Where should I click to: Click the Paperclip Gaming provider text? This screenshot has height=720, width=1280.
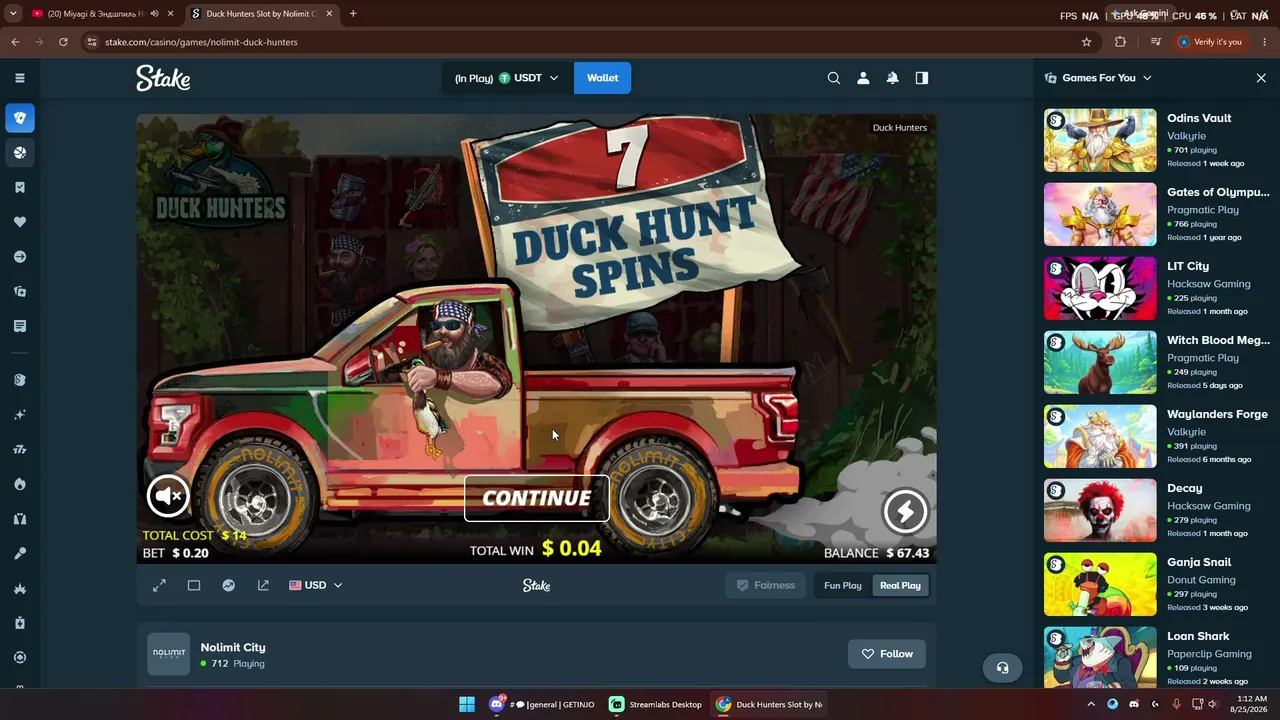[x=1209, y=654]
